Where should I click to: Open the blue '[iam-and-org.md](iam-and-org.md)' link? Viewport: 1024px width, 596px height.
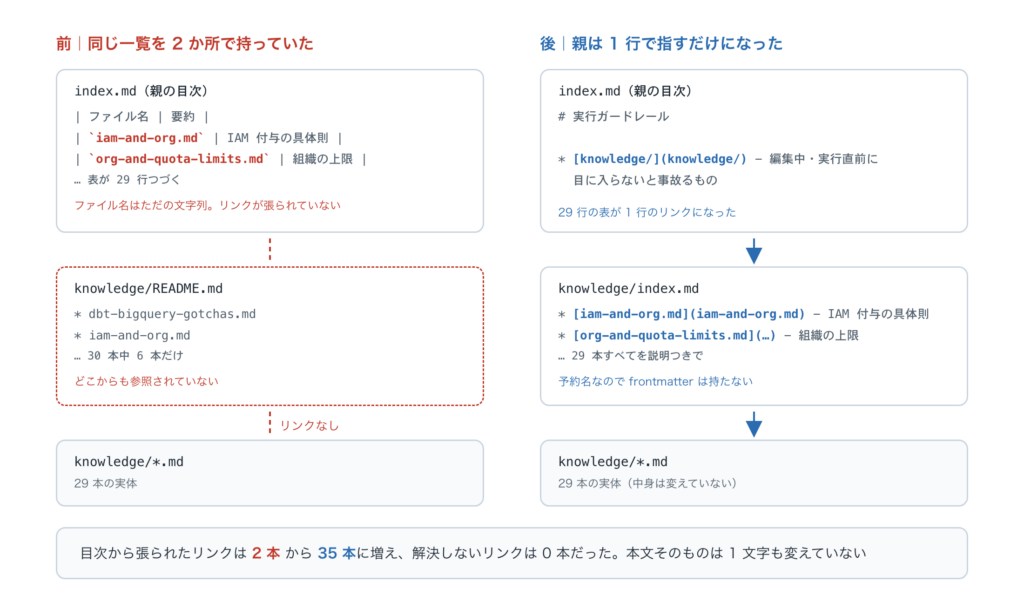[689, 314]
